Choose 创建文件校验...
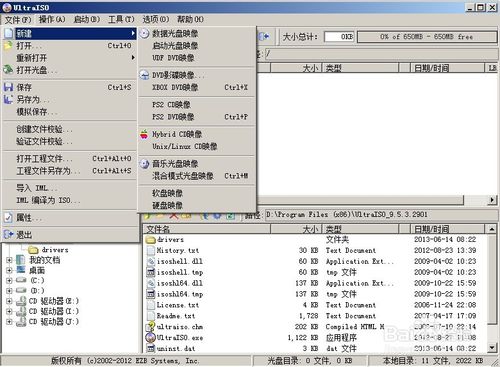Viewport: 500px width, 367px height. (x=70, y=129)
